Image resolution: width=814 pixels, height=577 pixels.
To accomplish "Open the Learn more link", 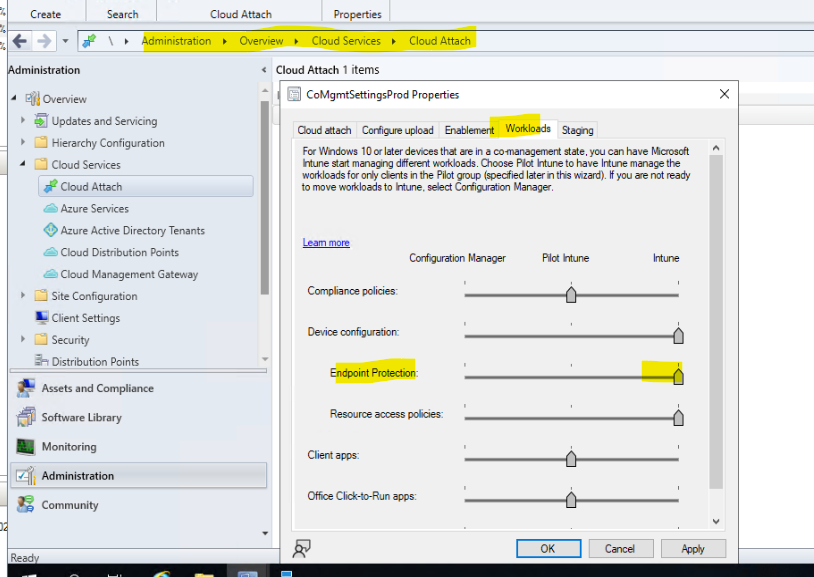I will [326, 243].
